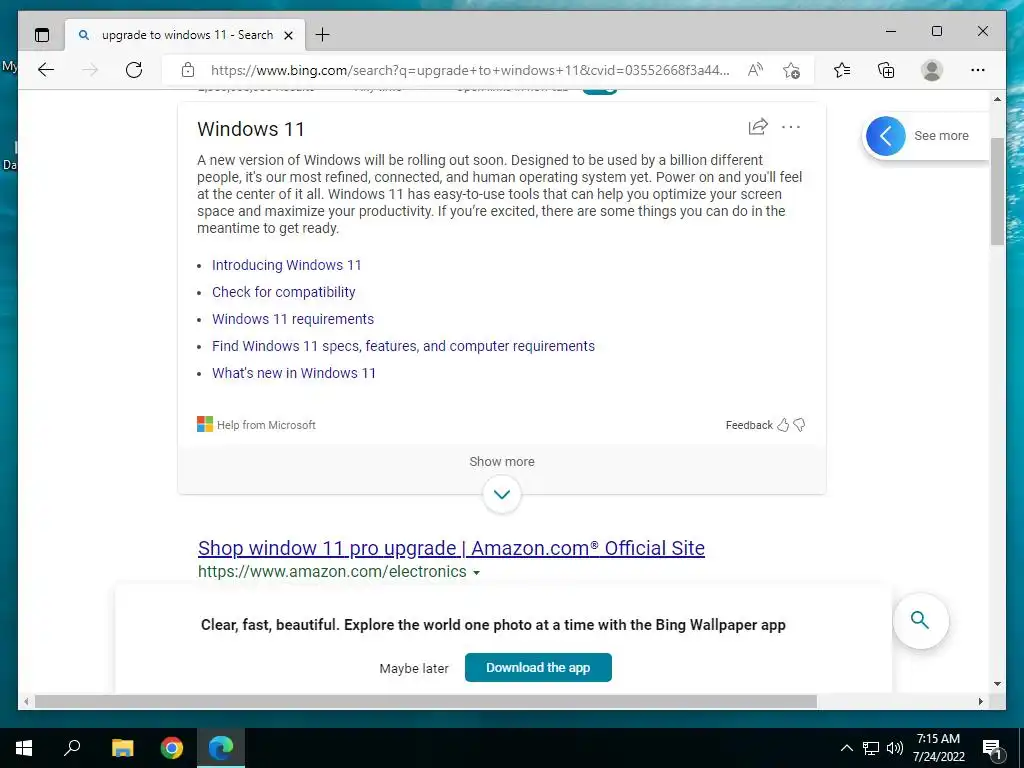The height and width of the screenshot is (768, 1024).
Task: View site information lock icon
Action: [188, 70]
